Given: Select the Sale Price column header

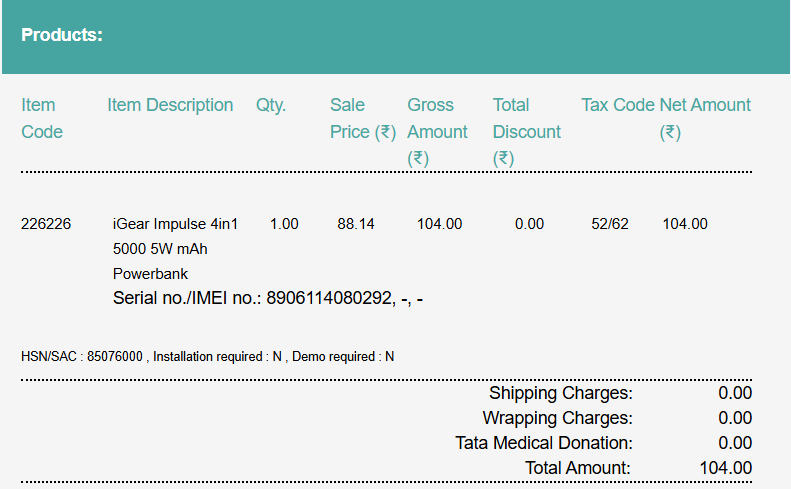Looking at the screenshot, I should [362, 118].
